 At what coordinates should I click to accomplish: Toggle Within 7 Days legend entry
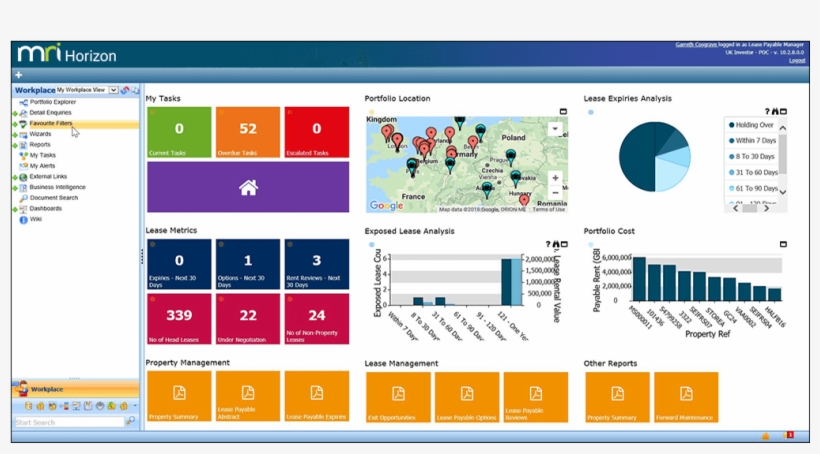pyautogui.click(x=753, y=141)
